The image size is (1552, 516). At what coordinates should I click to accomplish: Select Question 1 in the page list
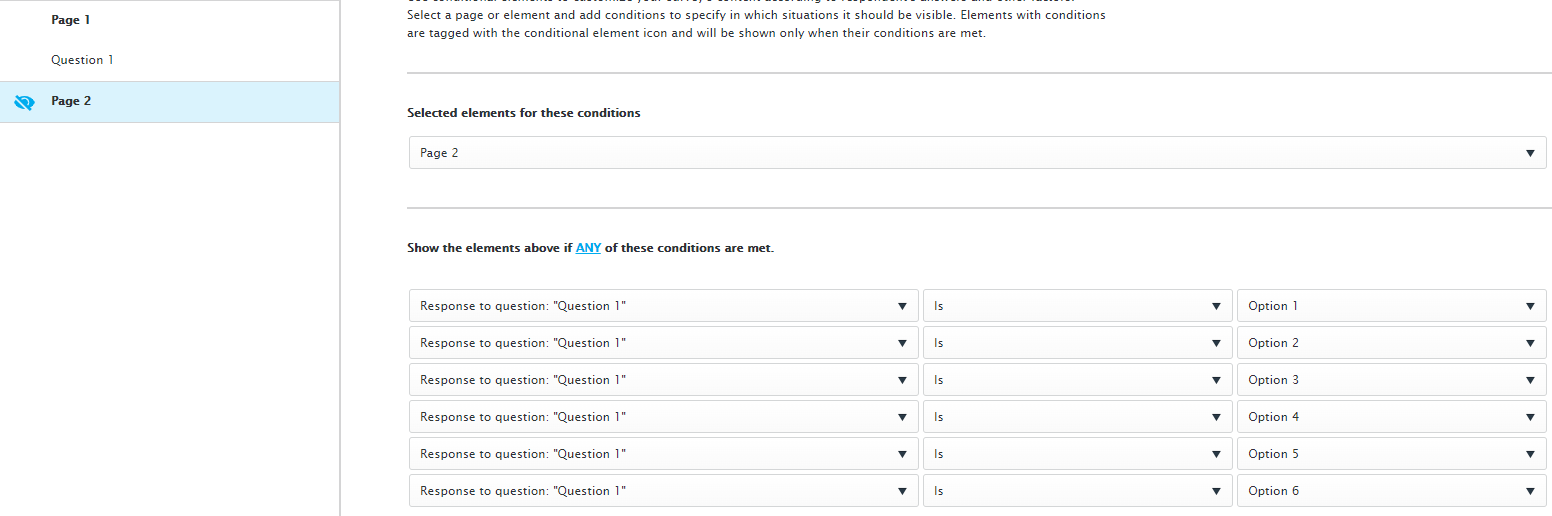[x=82, y=60]
